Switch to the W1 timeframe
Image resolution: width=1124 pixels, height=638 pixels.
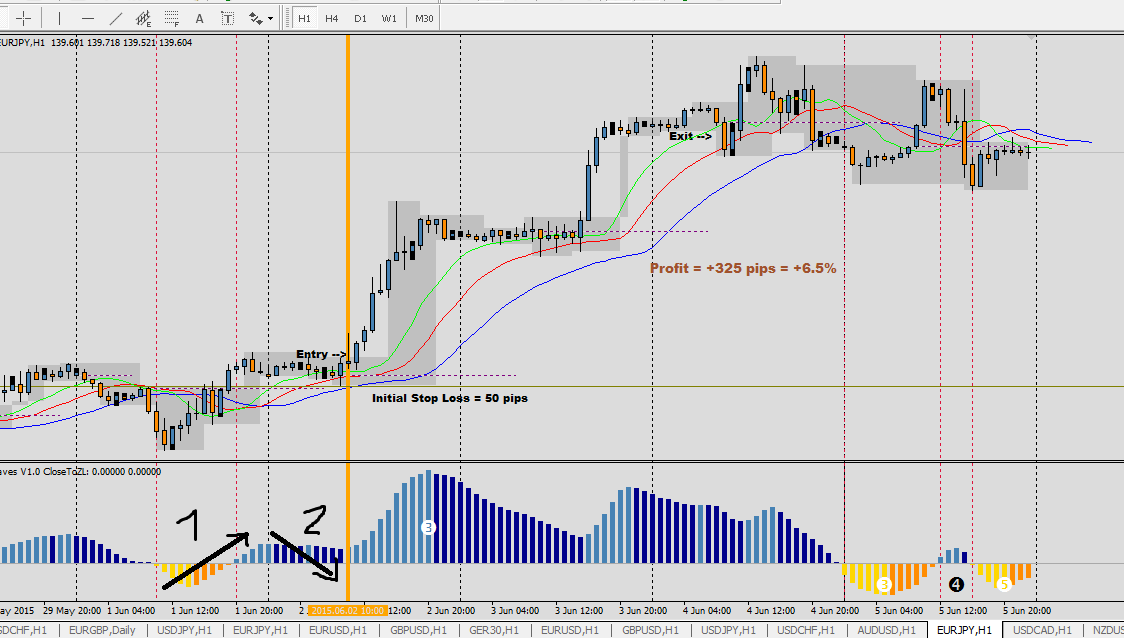[389, 19]
